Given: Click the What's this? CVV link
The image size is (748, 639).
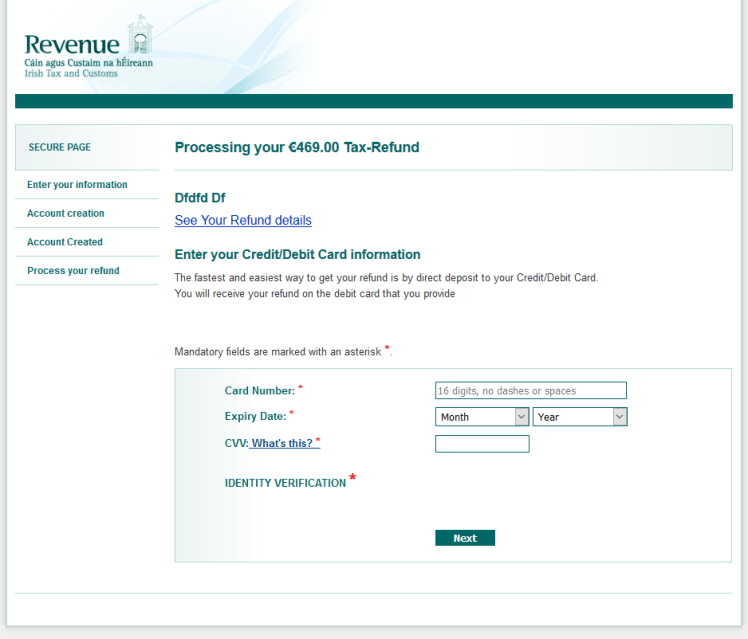Looking at the screenshot, I should click(x=283, y=443).
